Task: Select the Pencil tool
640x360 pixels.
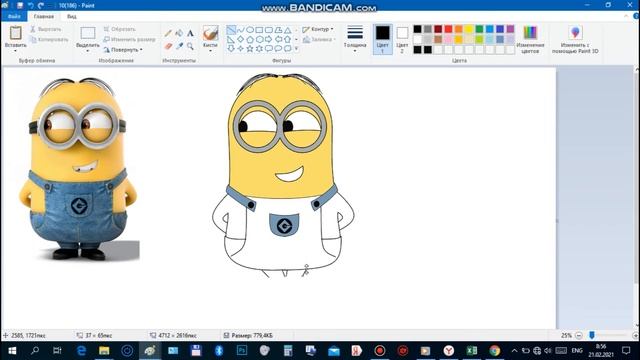Action: (x=168, y=33)
